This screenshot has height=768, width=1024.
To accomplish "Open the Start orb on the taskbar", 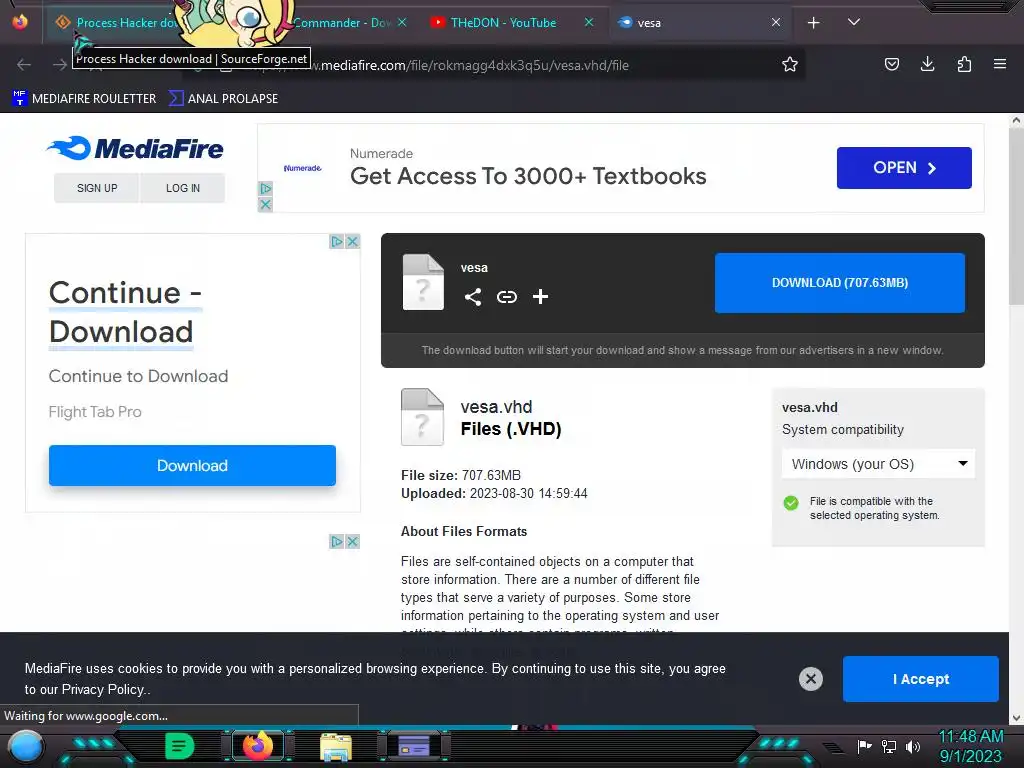I will coord(26,746).
